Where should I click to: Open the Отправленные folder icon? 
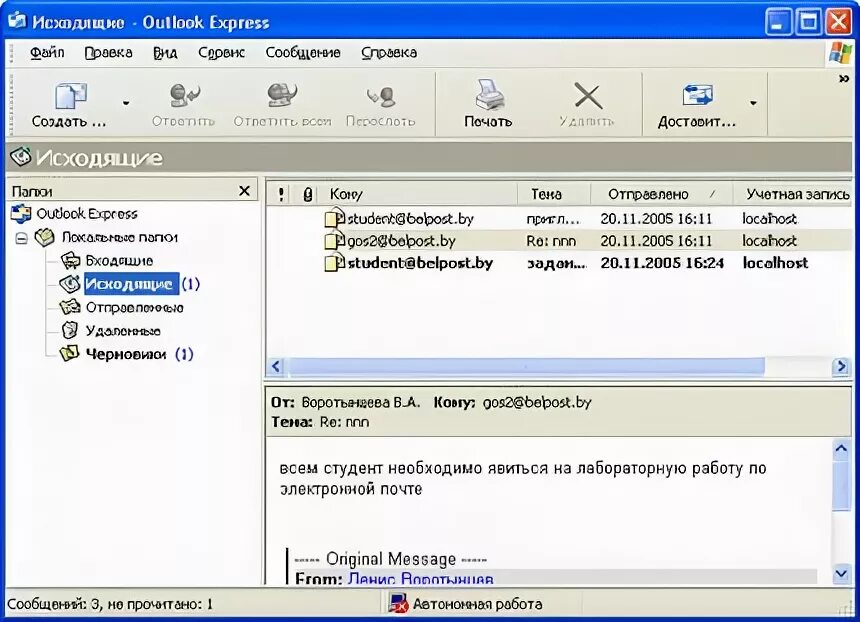71,307
